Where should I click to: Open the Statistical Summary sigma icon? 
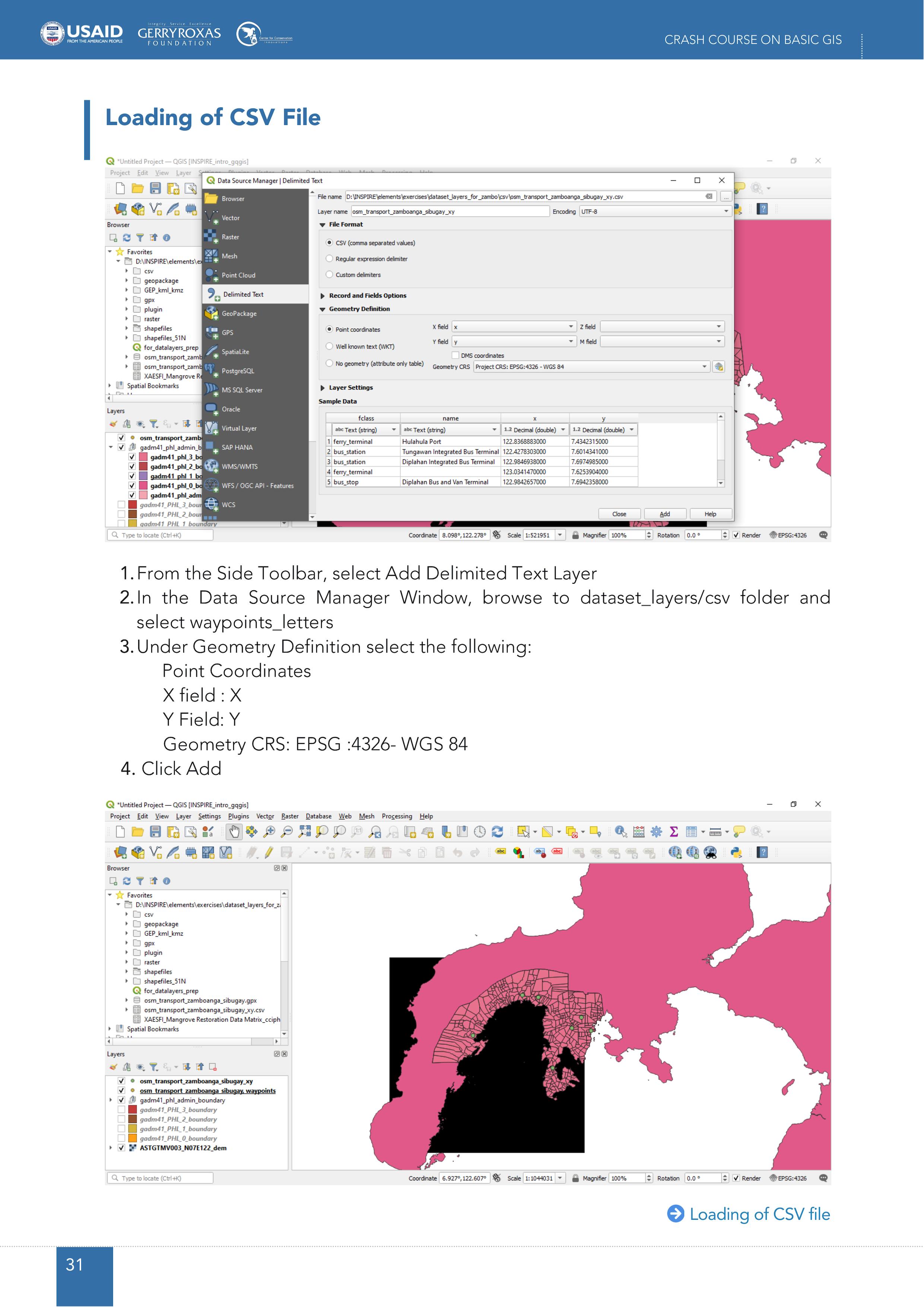673,832
